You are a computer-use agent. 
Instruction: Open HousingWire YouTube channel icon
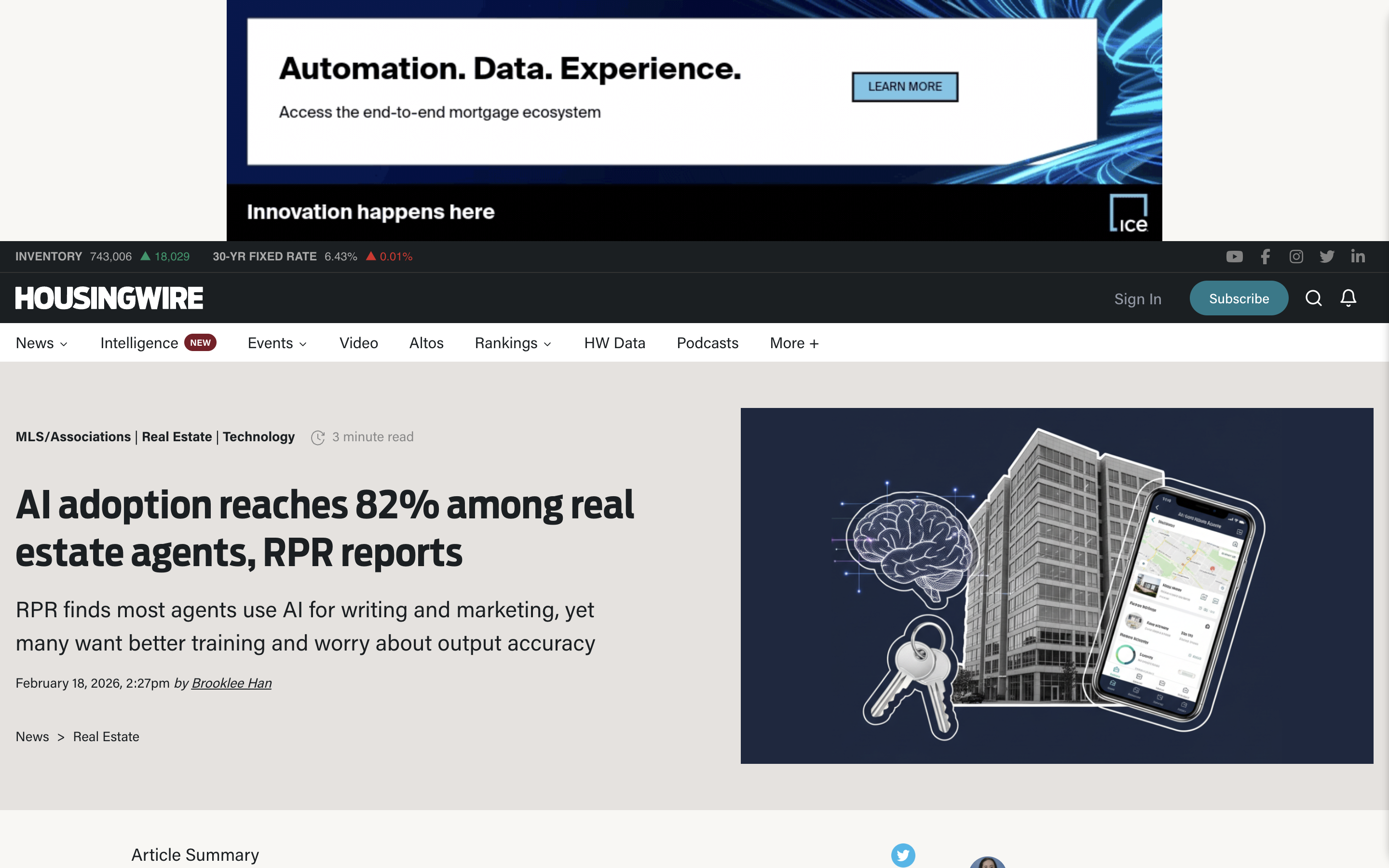[1234, 257]
